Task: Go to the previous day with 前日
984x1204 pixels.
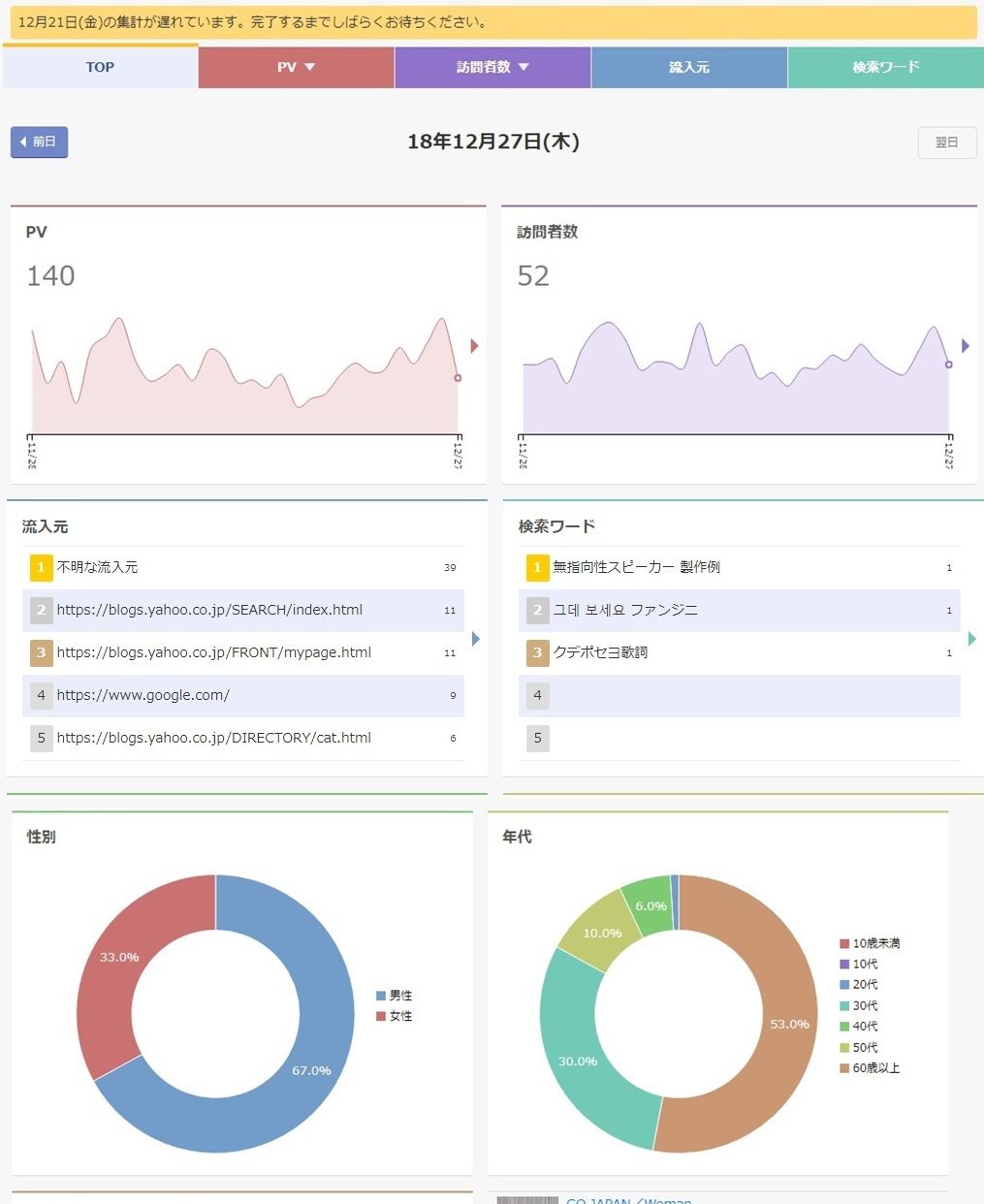Action: [40, 142]
